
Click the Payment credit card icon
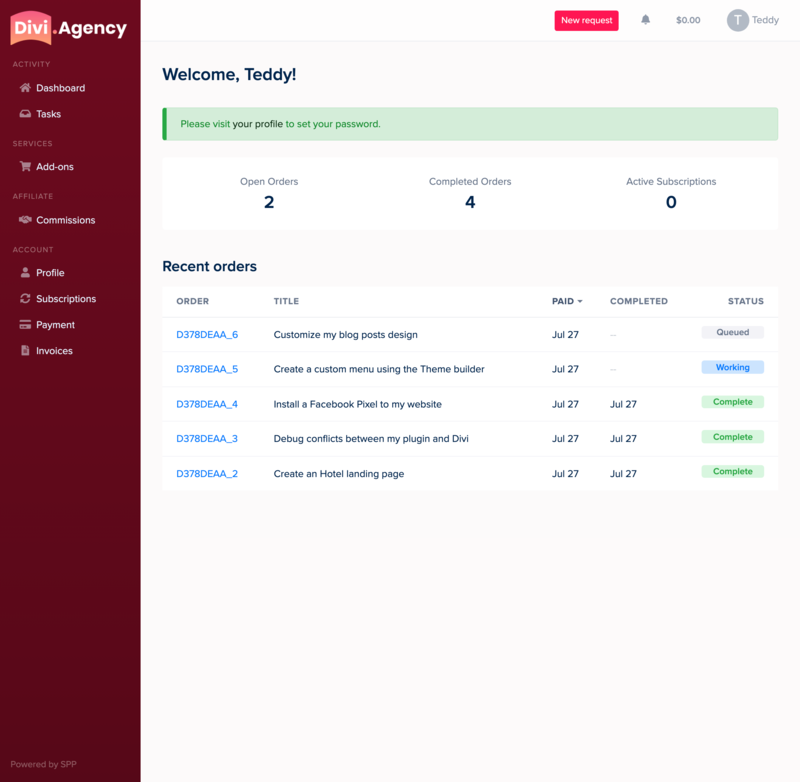click(x=25, y=324)
